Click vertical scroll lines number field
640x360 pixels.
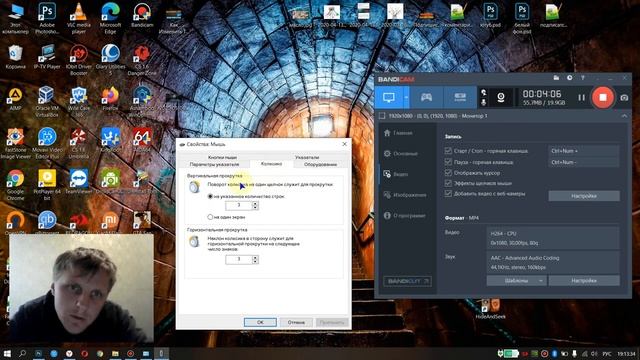tap(239, 205)
